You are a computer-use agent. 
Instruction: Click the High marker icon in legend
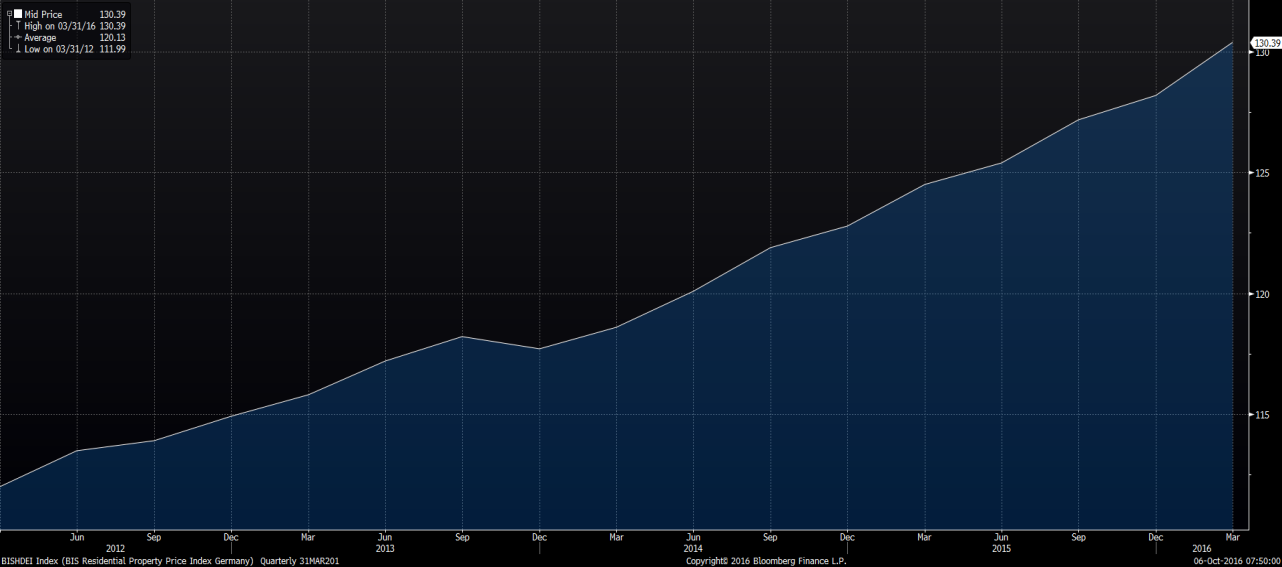[18, 26]
